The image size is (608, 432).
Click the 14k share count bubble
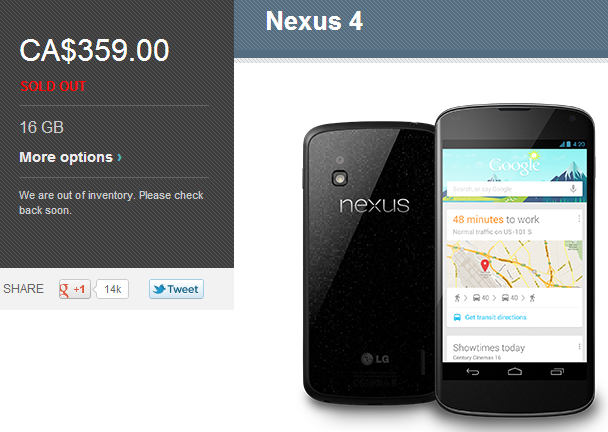(x=112, y=289)
